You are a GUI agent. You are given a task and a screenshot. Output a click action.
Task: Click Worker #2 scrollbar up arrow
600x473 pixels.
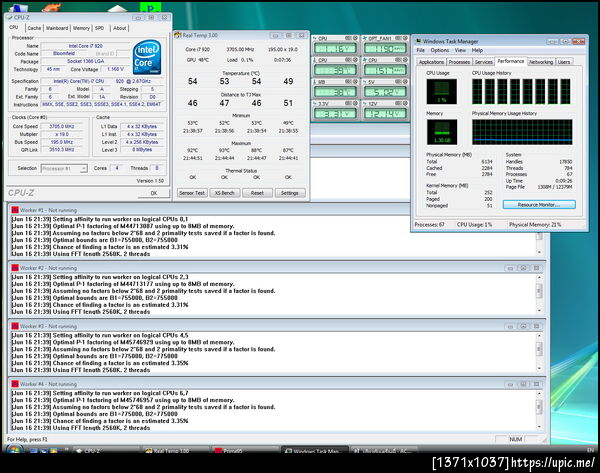click(x=539, y=277)
